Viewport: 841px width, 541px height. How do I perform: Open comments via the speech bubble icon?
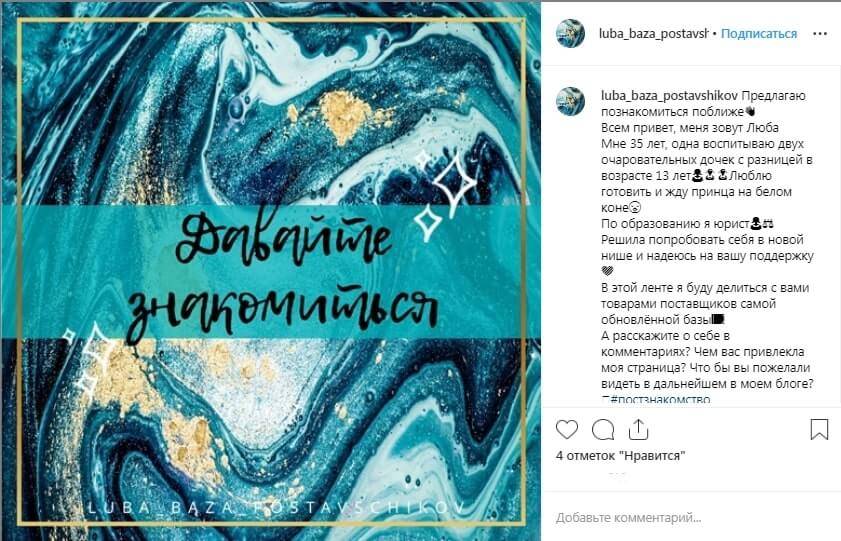[603, 430]
